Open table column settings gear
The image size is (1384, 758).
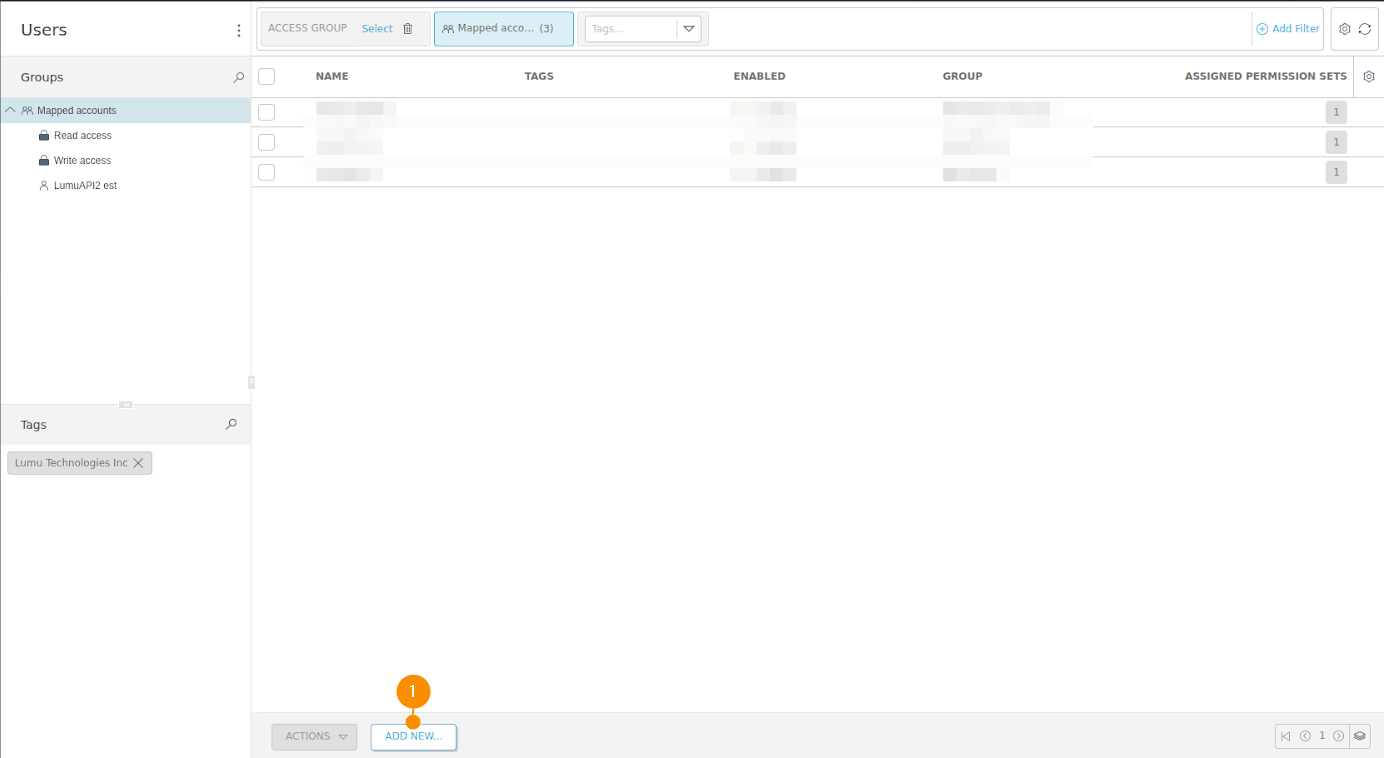click(x=1369, y=76)
